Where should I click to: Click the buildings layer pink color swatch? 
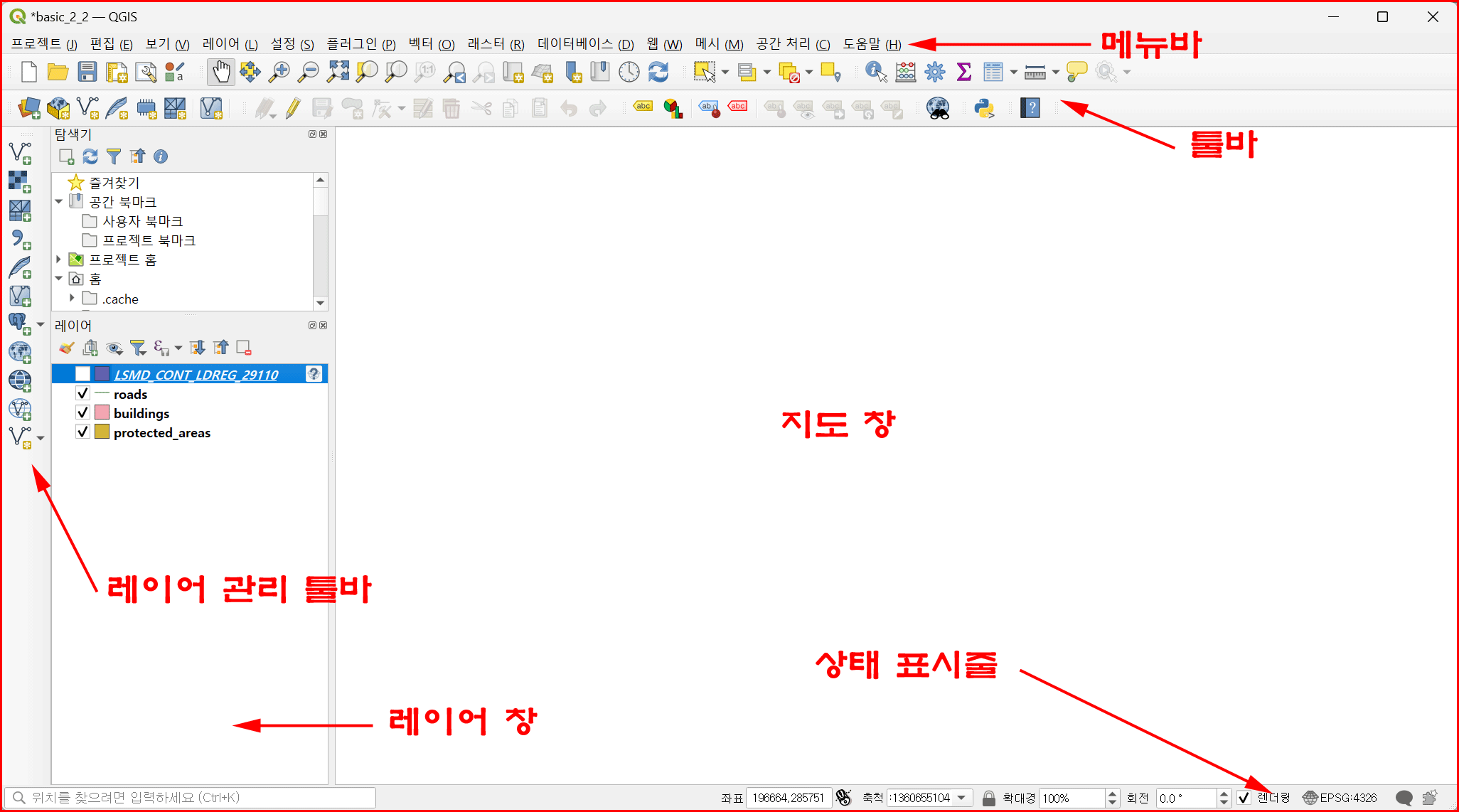coord(102,413)
